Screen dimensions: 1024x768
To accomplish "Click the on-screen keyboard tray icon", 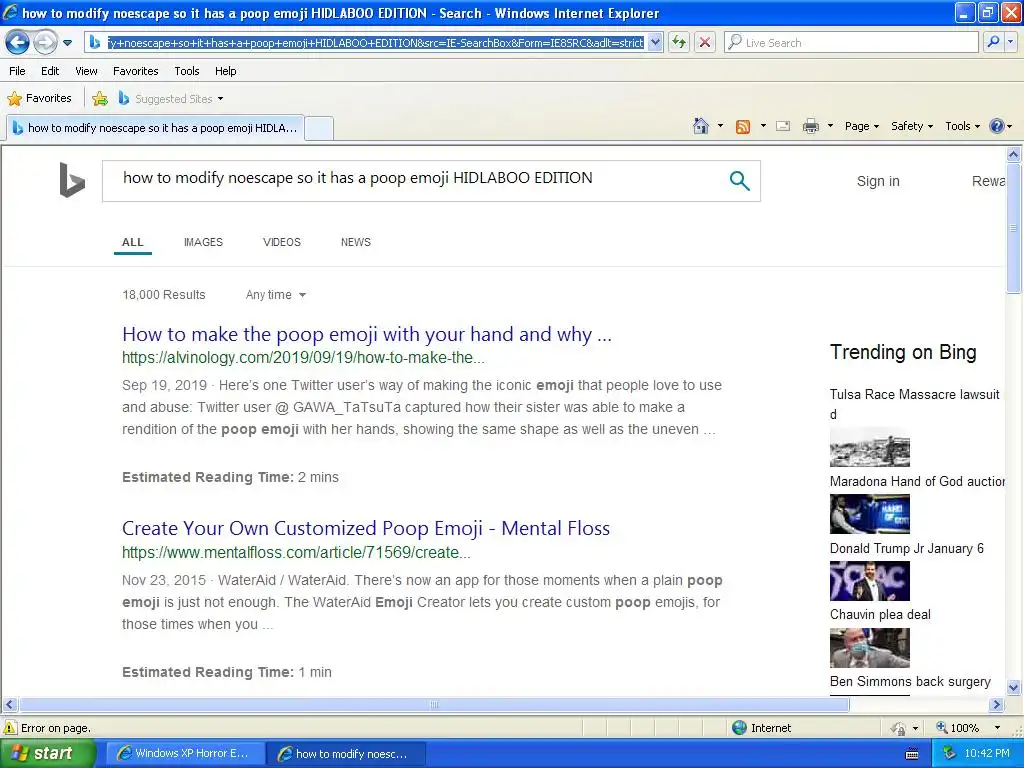I will pyautogui.click(x=912, y=754).
